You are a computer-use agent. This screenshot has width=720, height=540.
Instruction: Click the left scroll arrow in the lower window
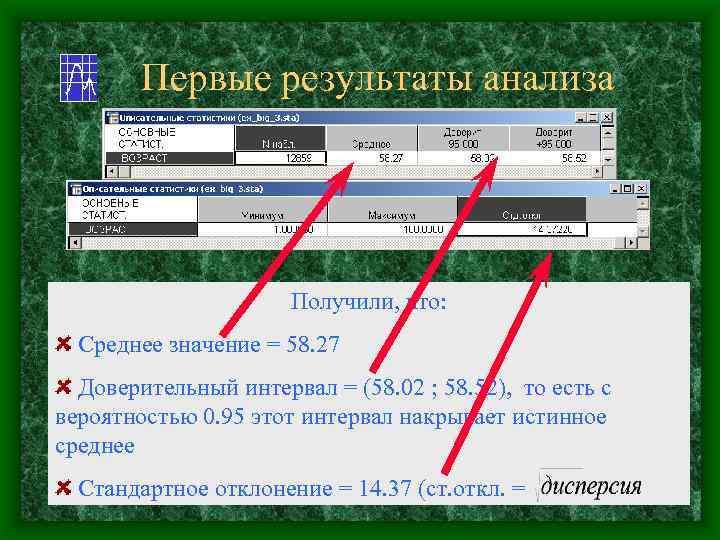[75, 242]
